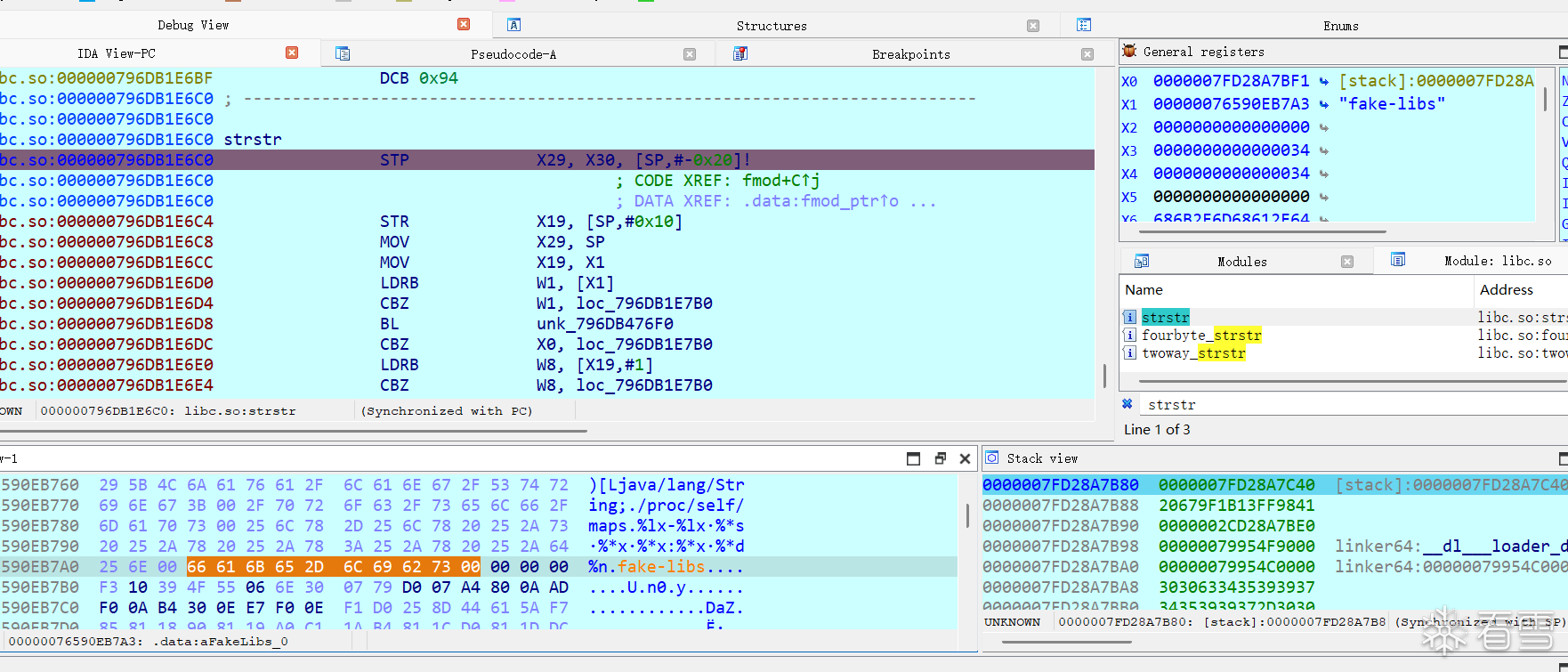Click the strstr filter input field

tap(1354, 405)
